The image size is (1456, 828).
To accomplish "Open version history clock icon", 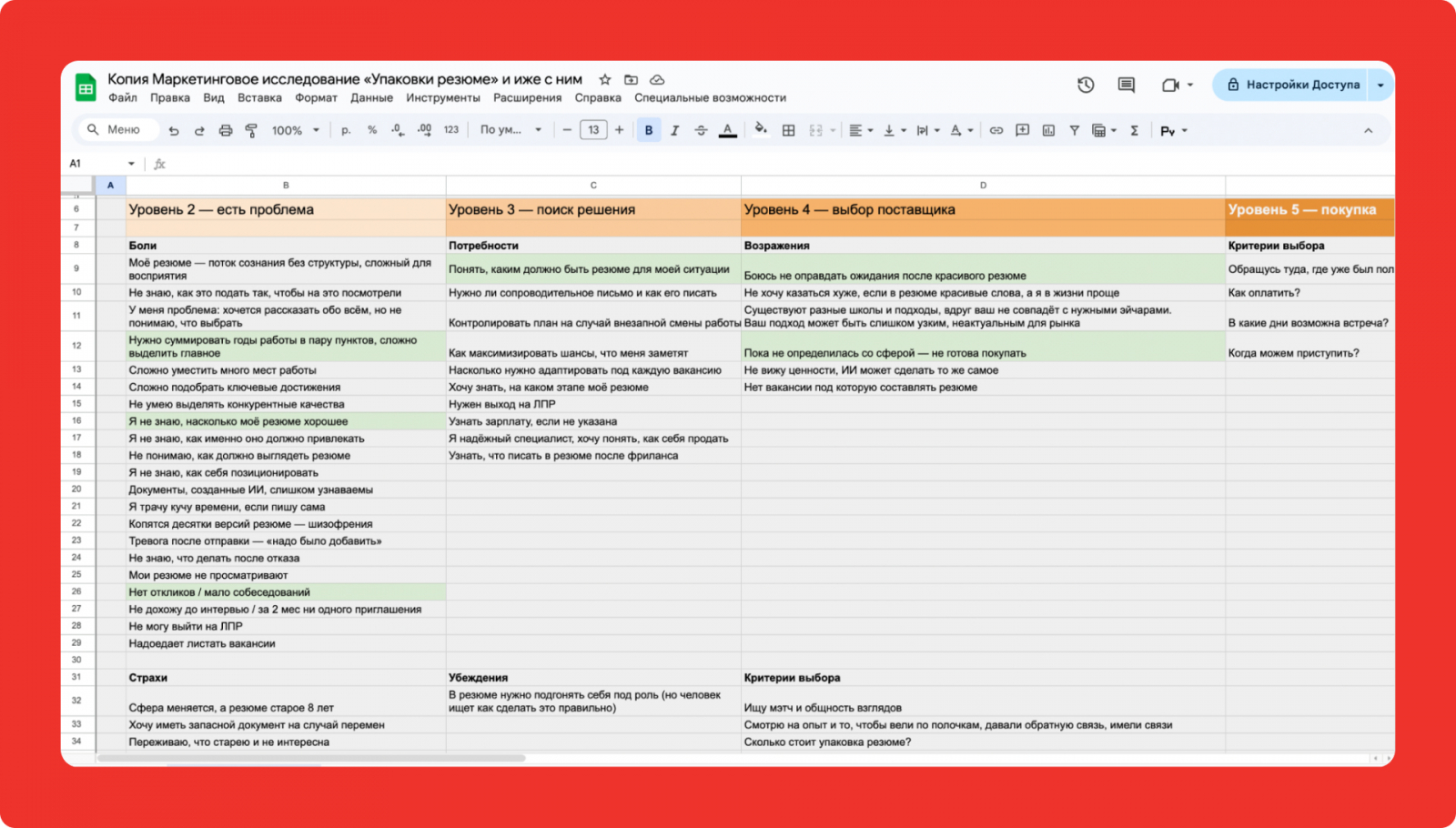I will click(1086, 85).
